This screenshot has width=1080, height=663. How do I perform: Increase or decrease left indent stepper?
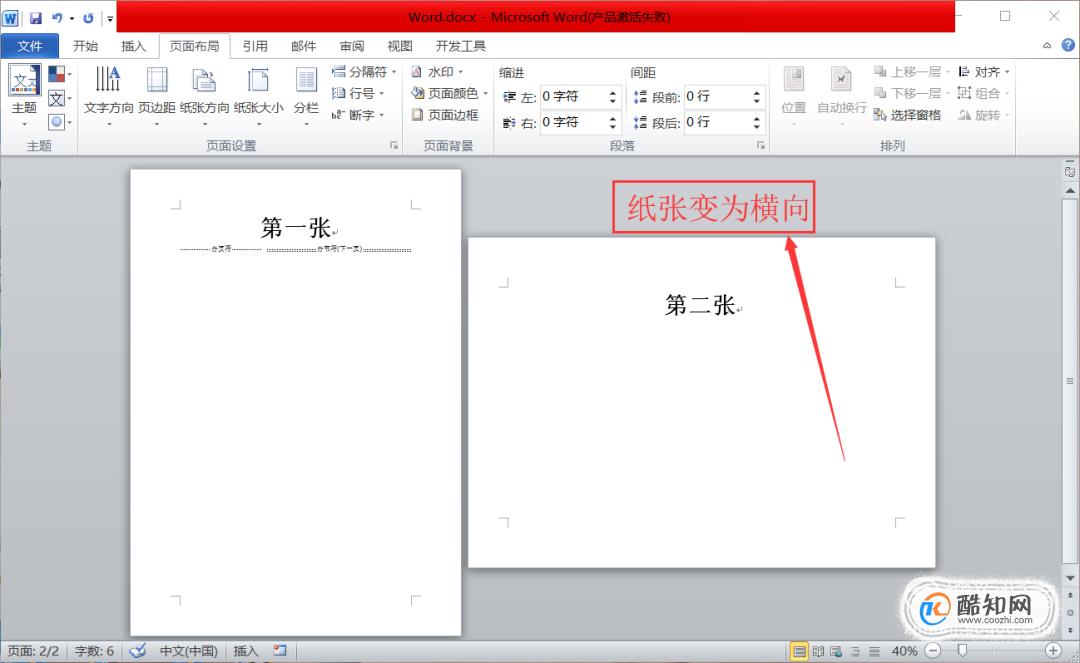tap(612, 96)
